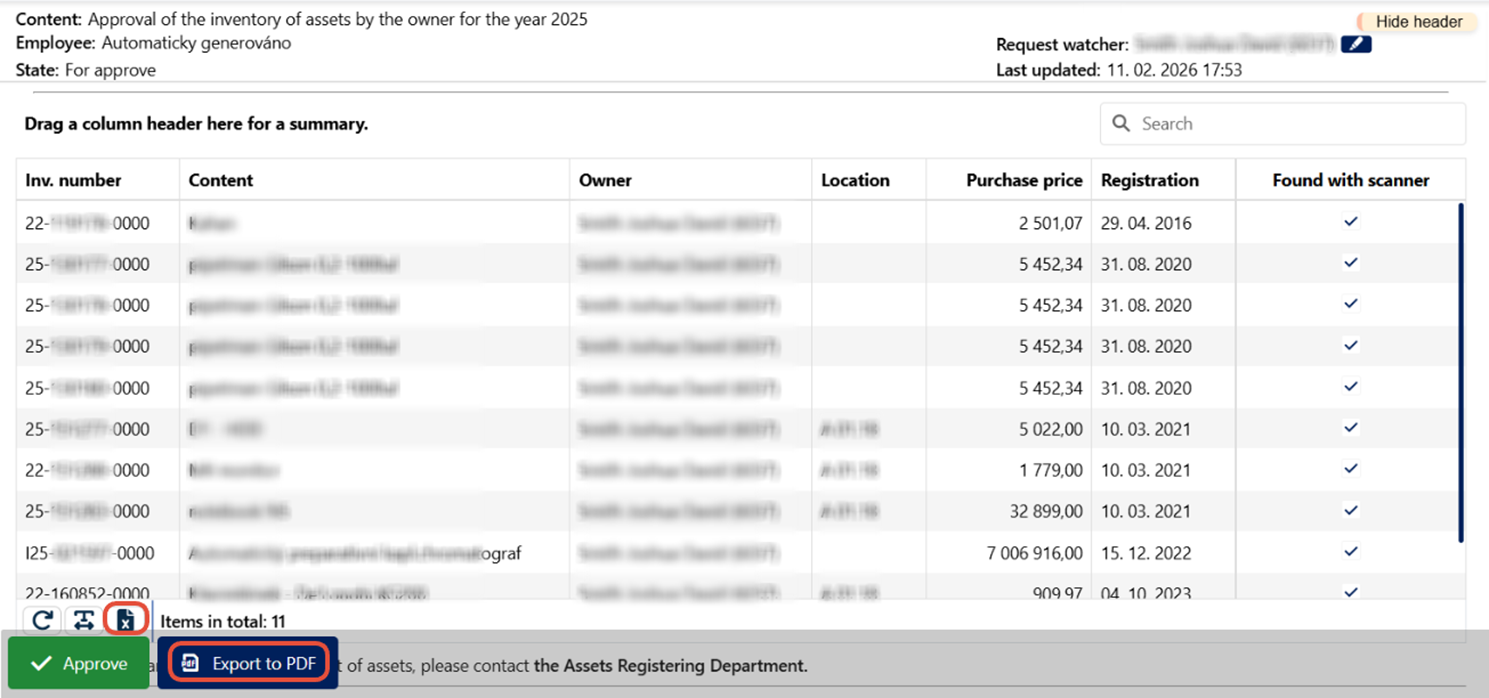
Task: Click Export to PDF button
Action: click(247, 664)
